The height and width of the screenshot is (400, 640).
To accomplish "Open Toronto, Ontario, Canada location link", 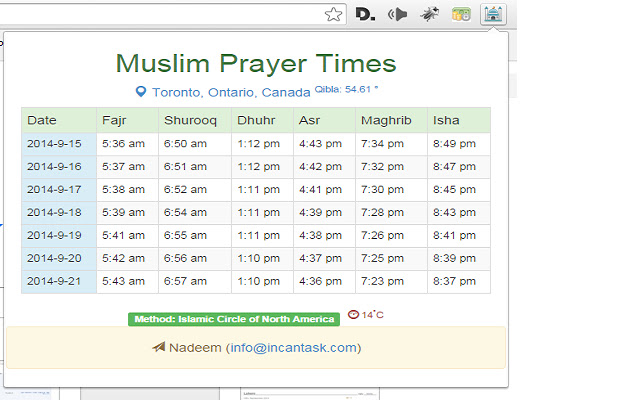I will pyautogui.click(x=231, y=92).
